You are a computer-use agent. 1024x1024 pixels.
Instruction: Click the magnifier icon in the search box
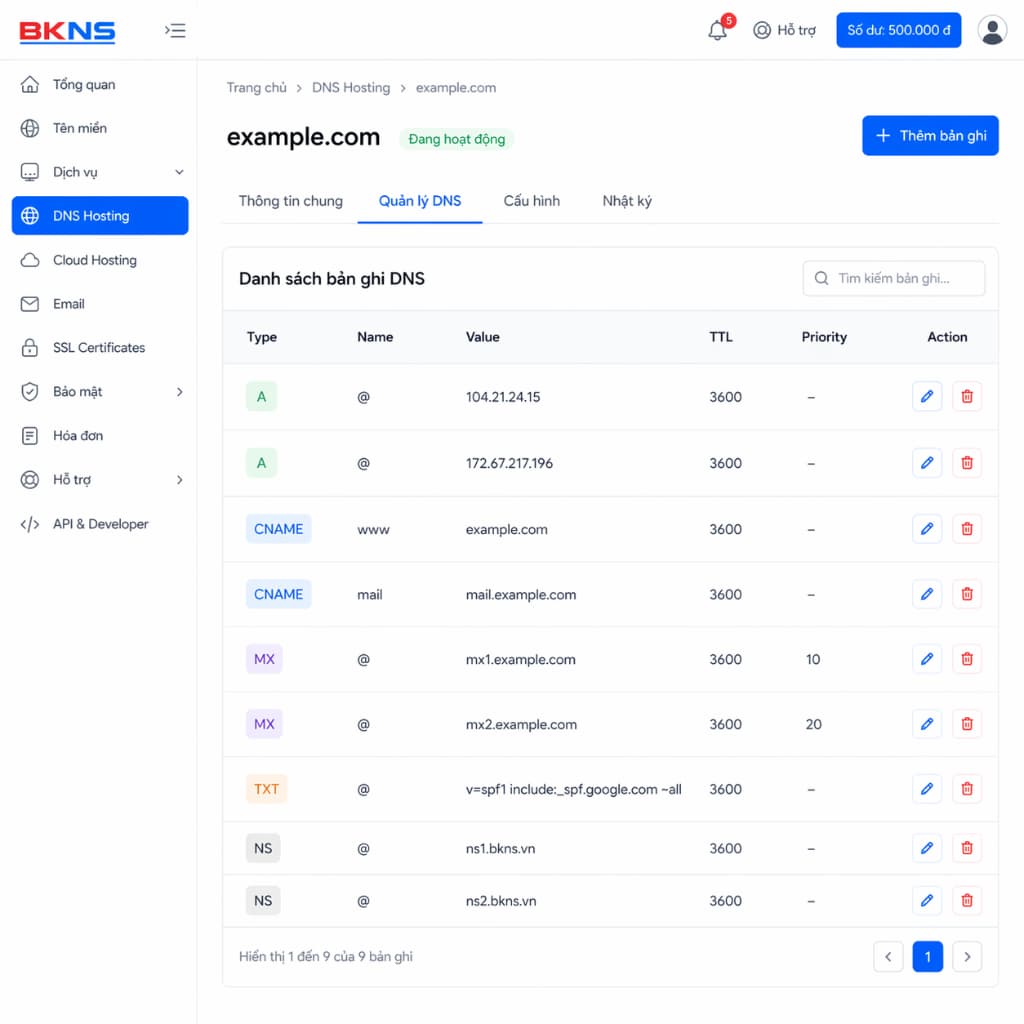[x=821, y=278]
